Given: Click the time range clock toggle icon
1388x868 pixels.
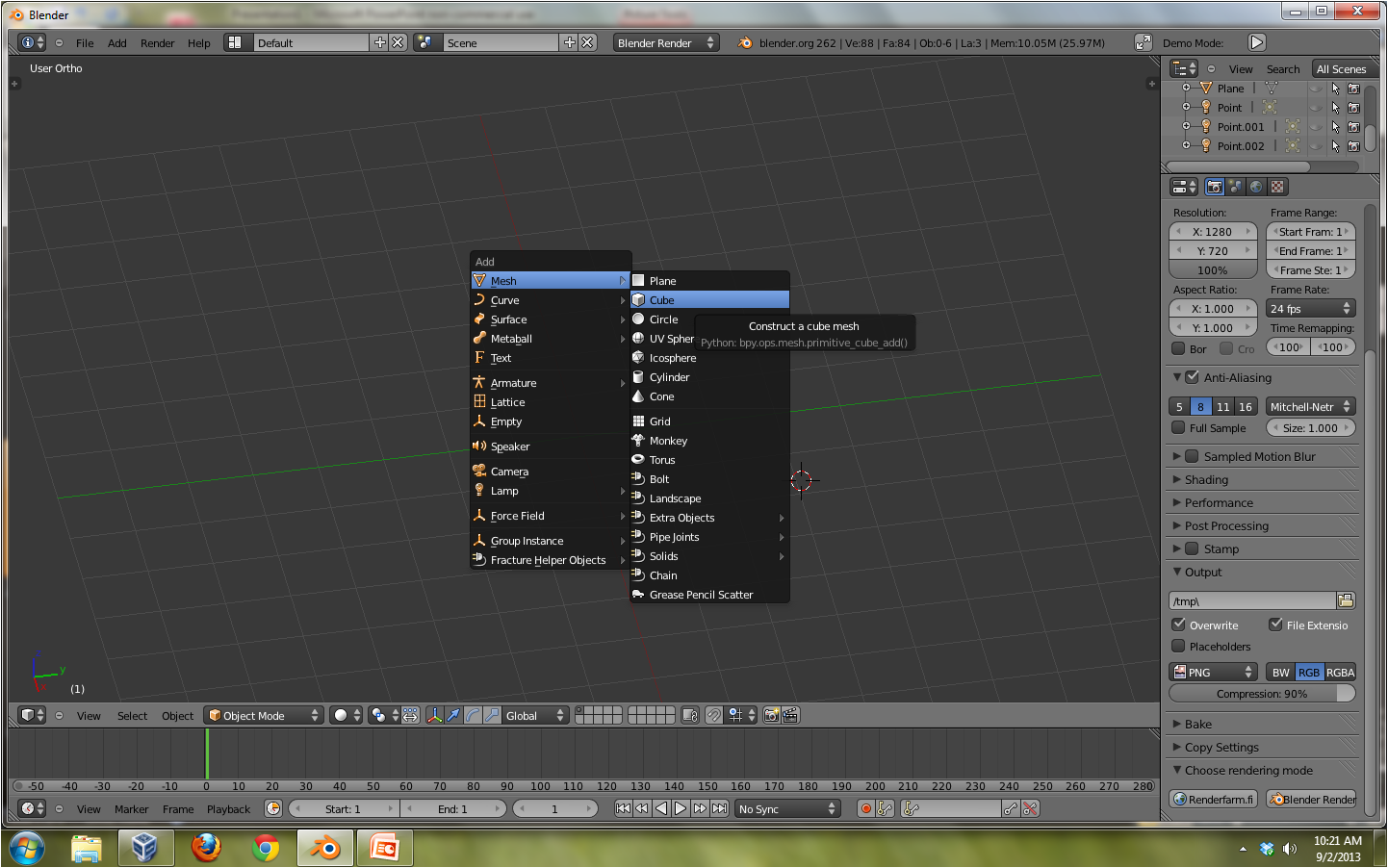Looking at the screenshot, I should point(272,808).
